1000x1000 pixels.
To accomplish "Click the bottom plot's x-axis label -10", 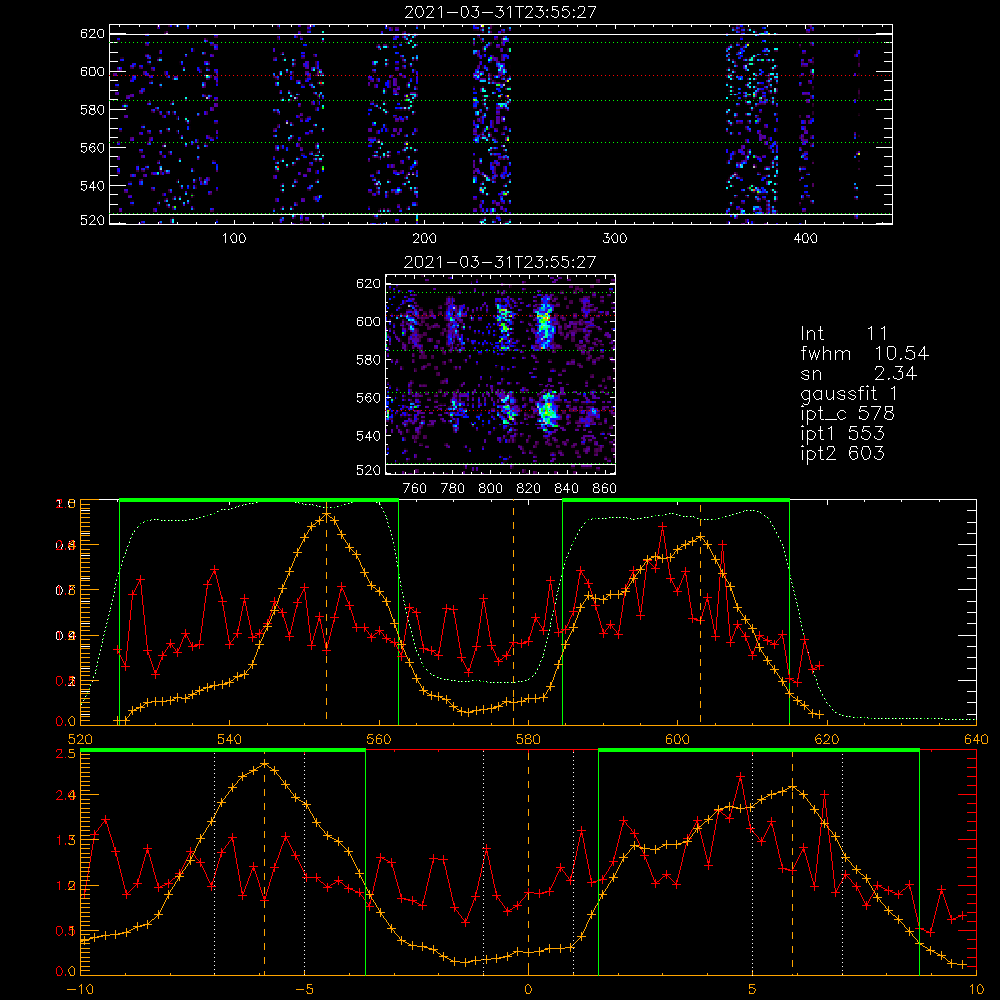I will point(80,990).
